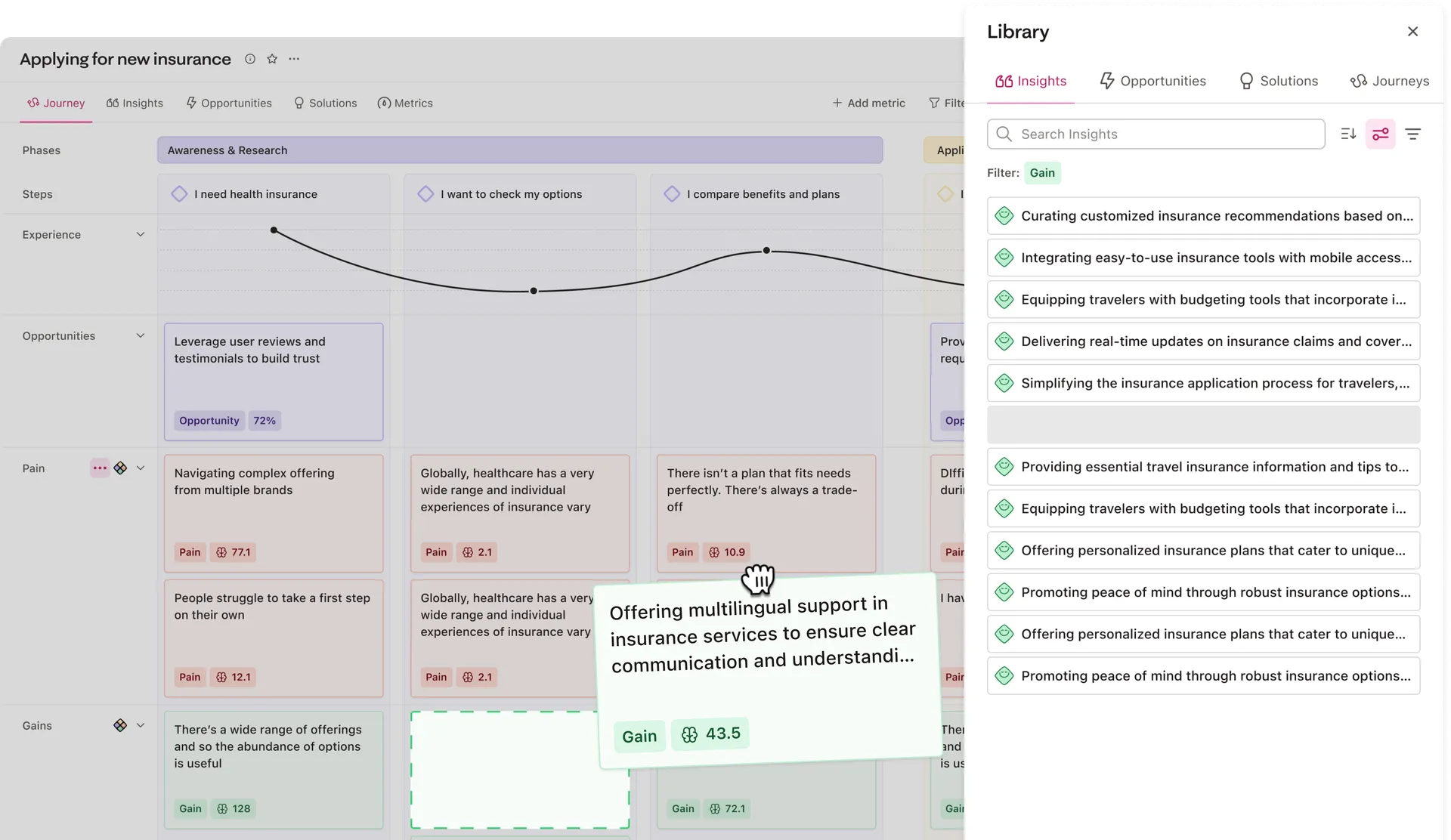Click the Gains row diamond grid icon
The height and width of the screenshot is (840, 1451).
click(120, 725)
